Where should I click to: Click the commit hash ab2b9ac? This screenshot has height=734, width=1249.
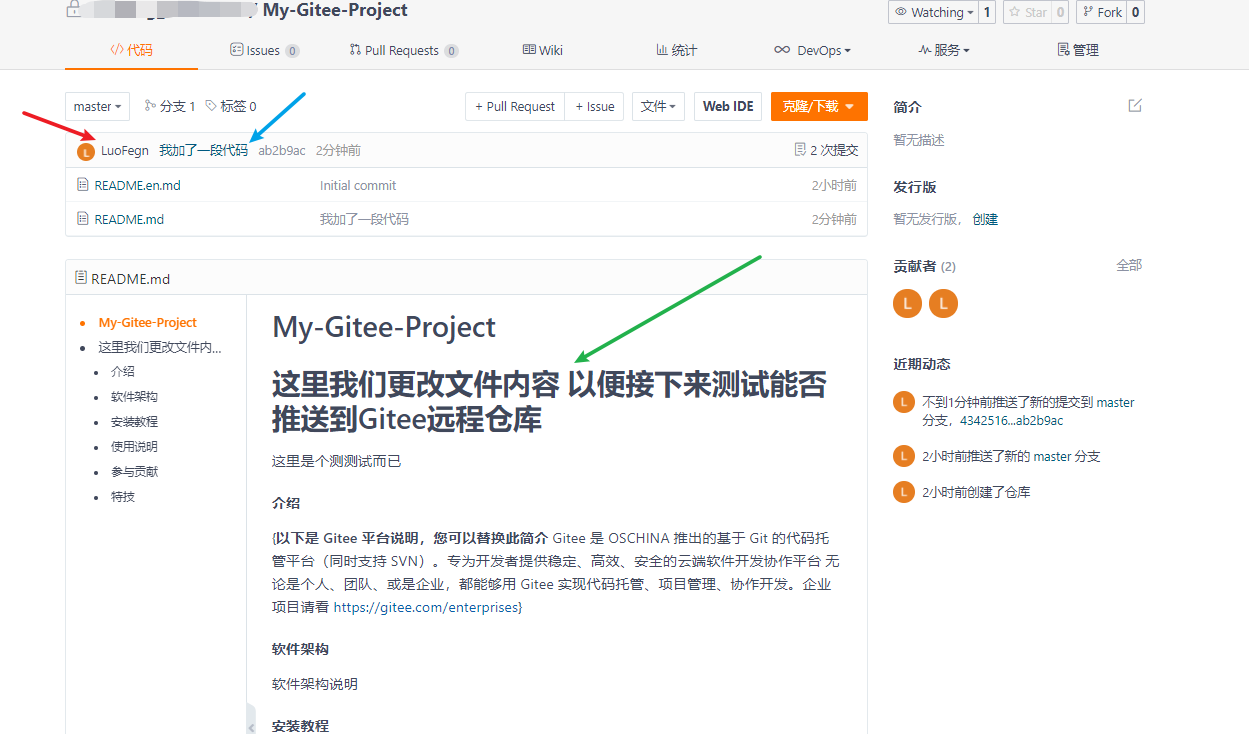pos(282,151)
